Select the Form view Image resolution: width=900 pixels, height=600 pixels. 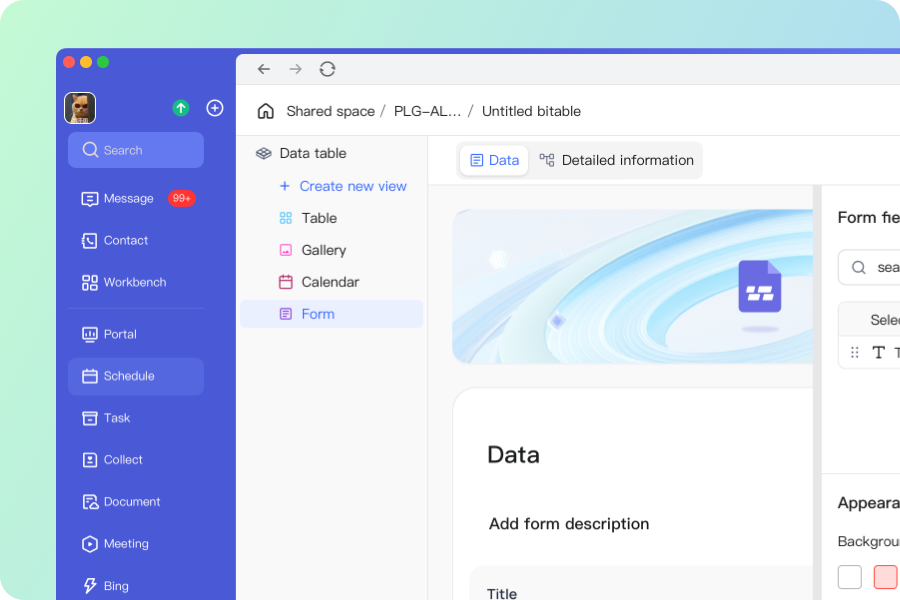coord(332,314)
